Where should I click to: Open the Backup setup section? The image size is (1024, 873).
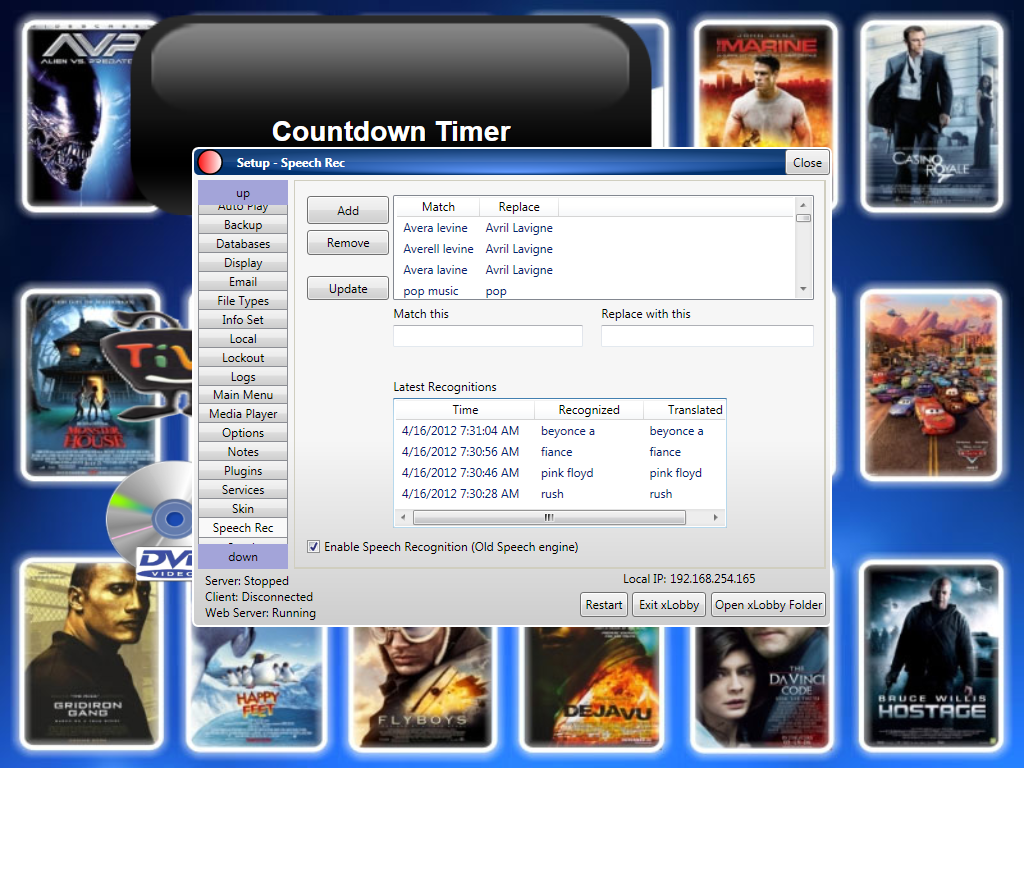(x=243, y=225)
